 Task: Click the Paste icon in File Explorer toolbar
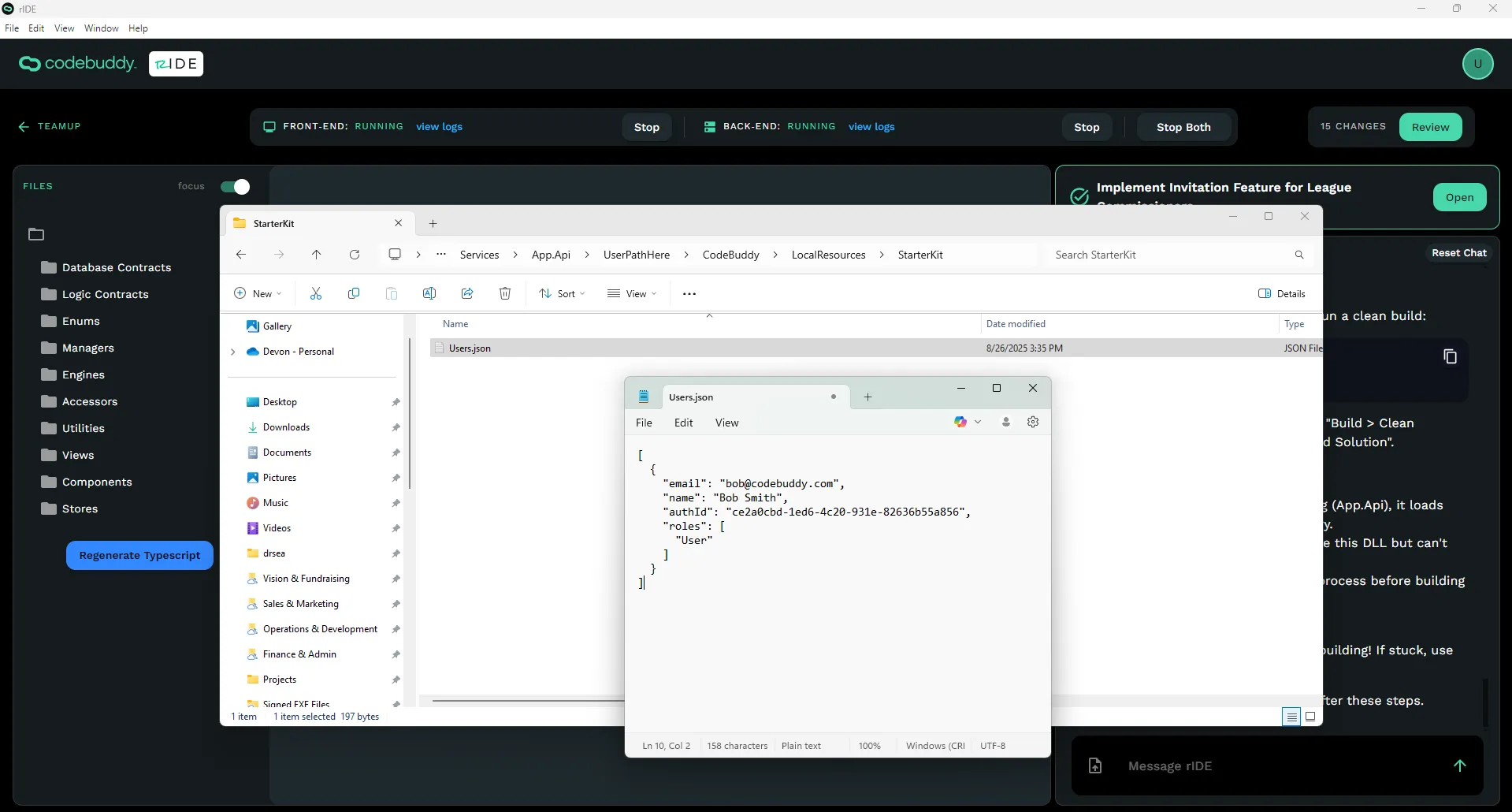click(x=392, y=293)
